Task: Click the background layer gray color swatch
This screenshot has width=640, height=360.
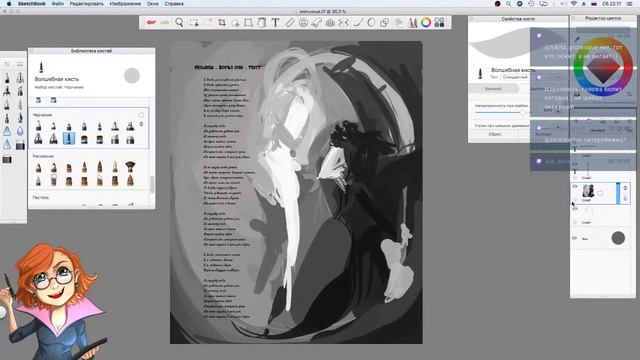Action: pyautogui.click(x=618, y=238)
